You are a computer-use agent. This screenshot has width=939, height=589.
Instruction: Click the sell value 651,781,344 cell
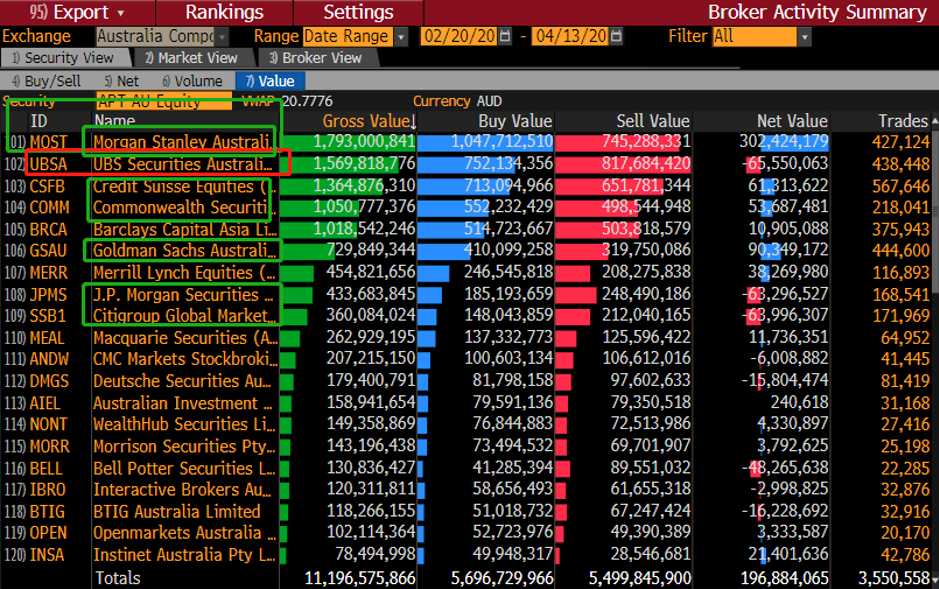(x=646, y=186)
